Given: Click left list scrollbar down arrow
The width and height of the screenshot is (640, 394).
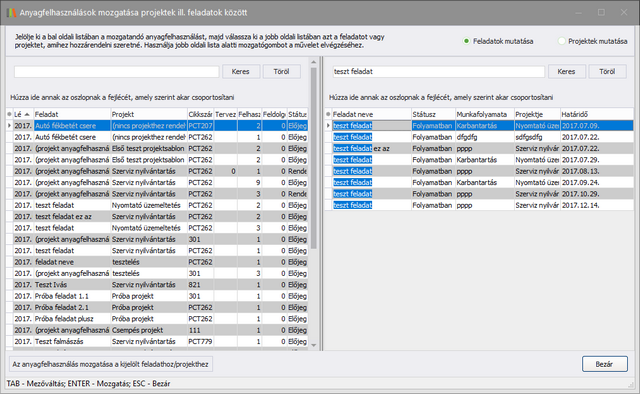Looking at the screenshot, I should tap(313, 345).
